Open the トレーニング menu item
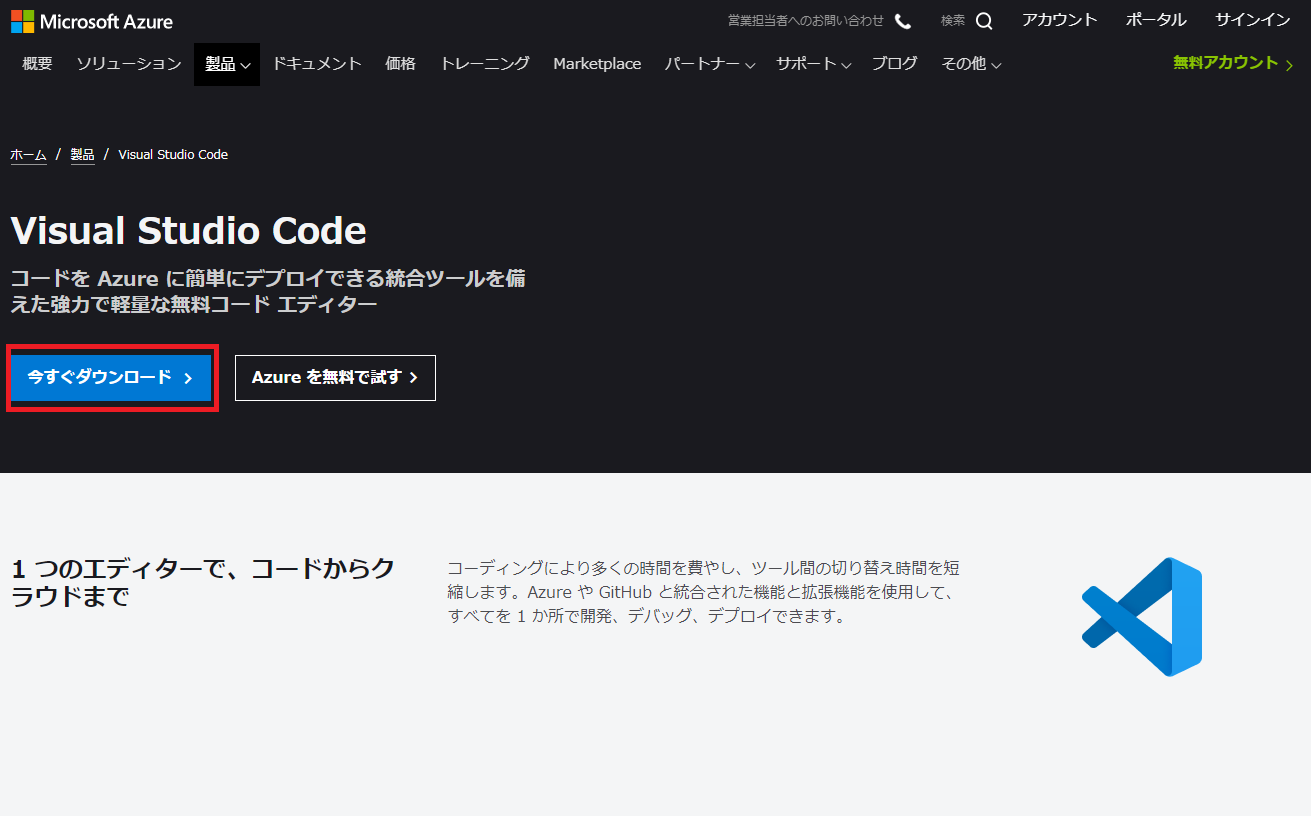1311x823 pixels. [485, 64]
